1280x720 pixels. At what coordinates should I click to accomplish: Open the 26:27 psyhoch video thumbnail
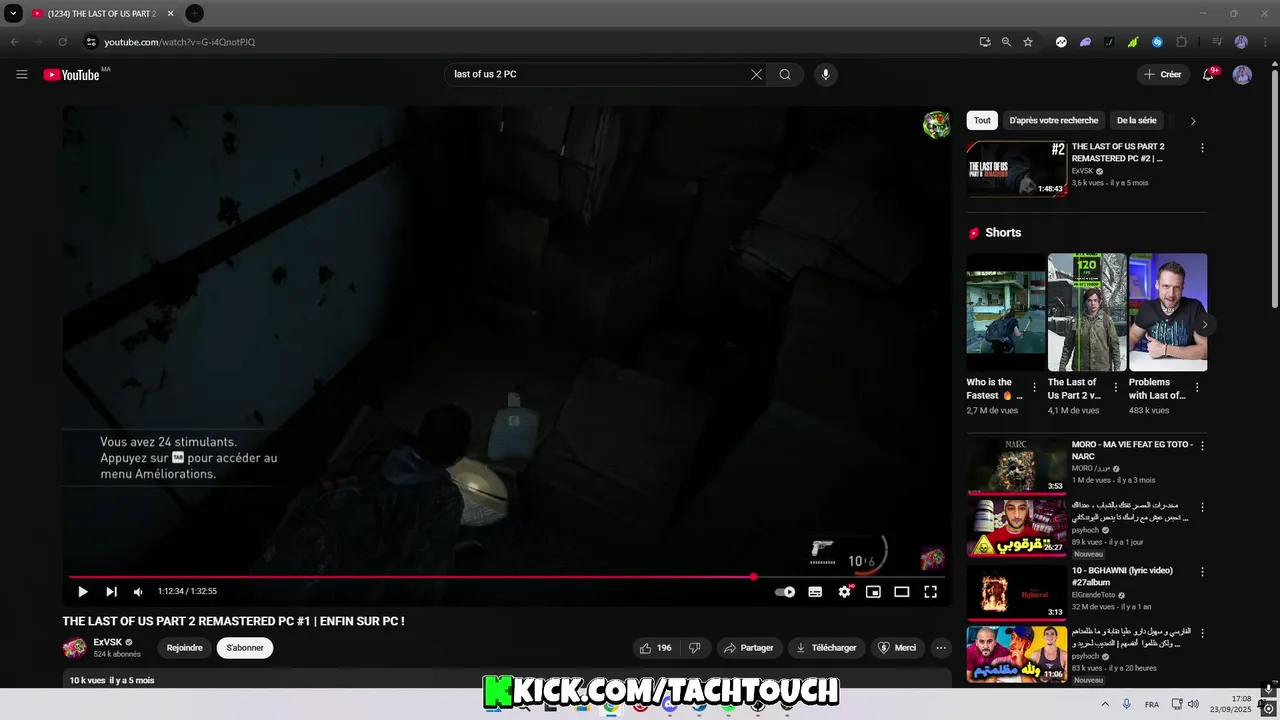coord(1016,528)
